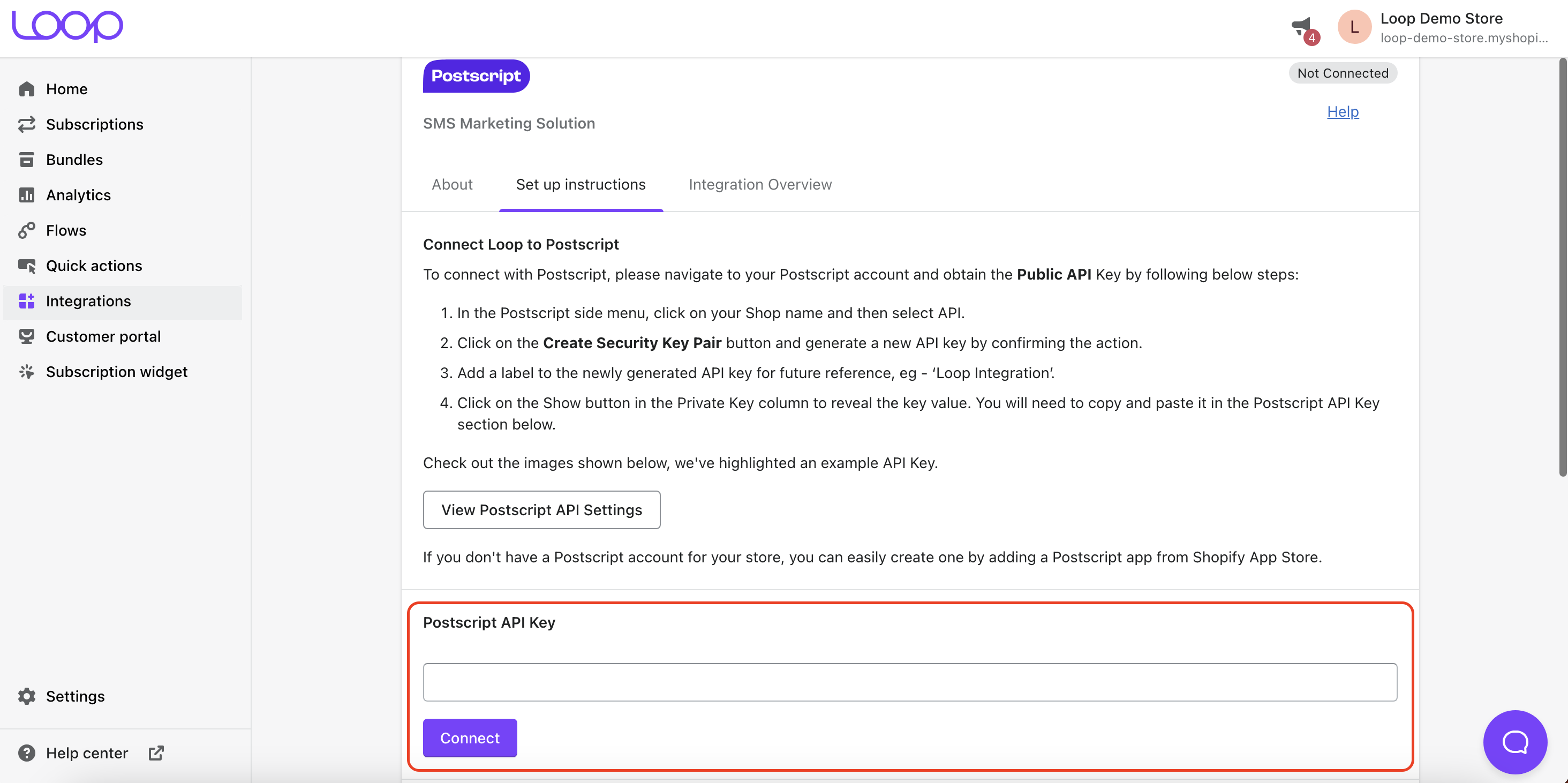
Task: Click the 'SMS Marketing Solution' subtitle
Action: 509,123
